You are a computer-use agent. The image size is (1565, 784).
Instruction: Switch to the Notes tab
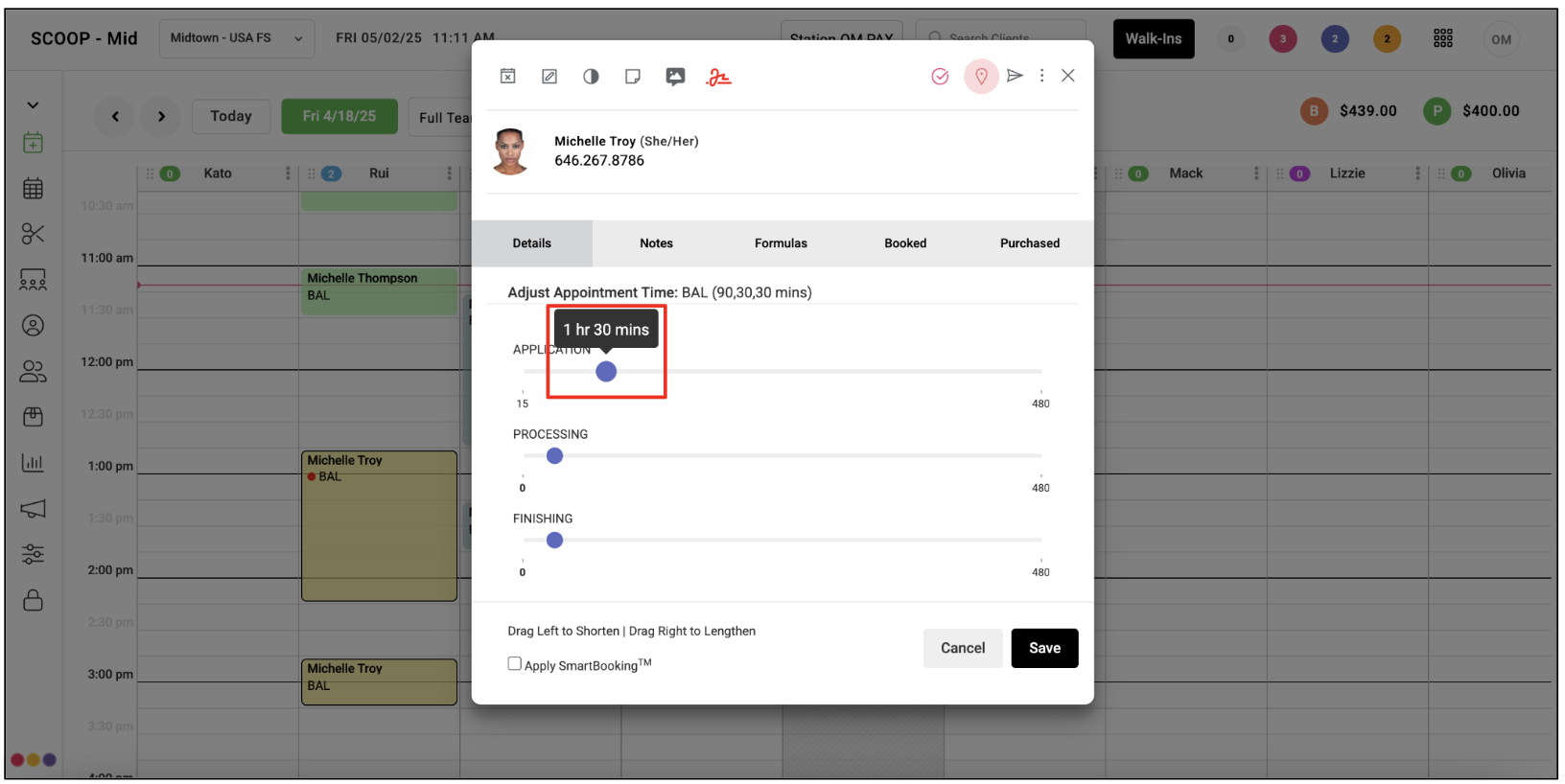point(656,243)
